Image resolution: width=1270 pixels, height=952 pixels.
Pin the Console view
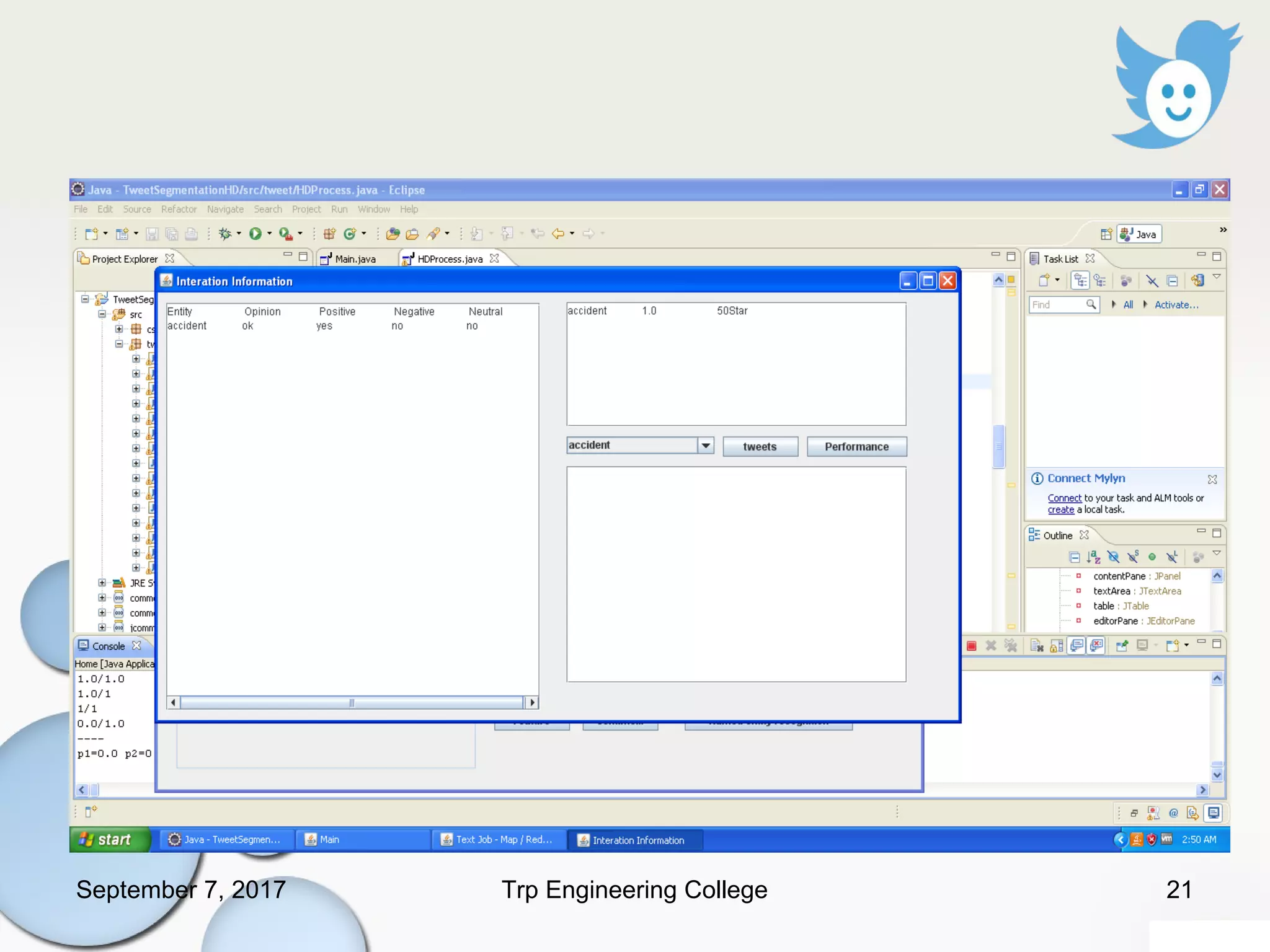click(1122, 646)
